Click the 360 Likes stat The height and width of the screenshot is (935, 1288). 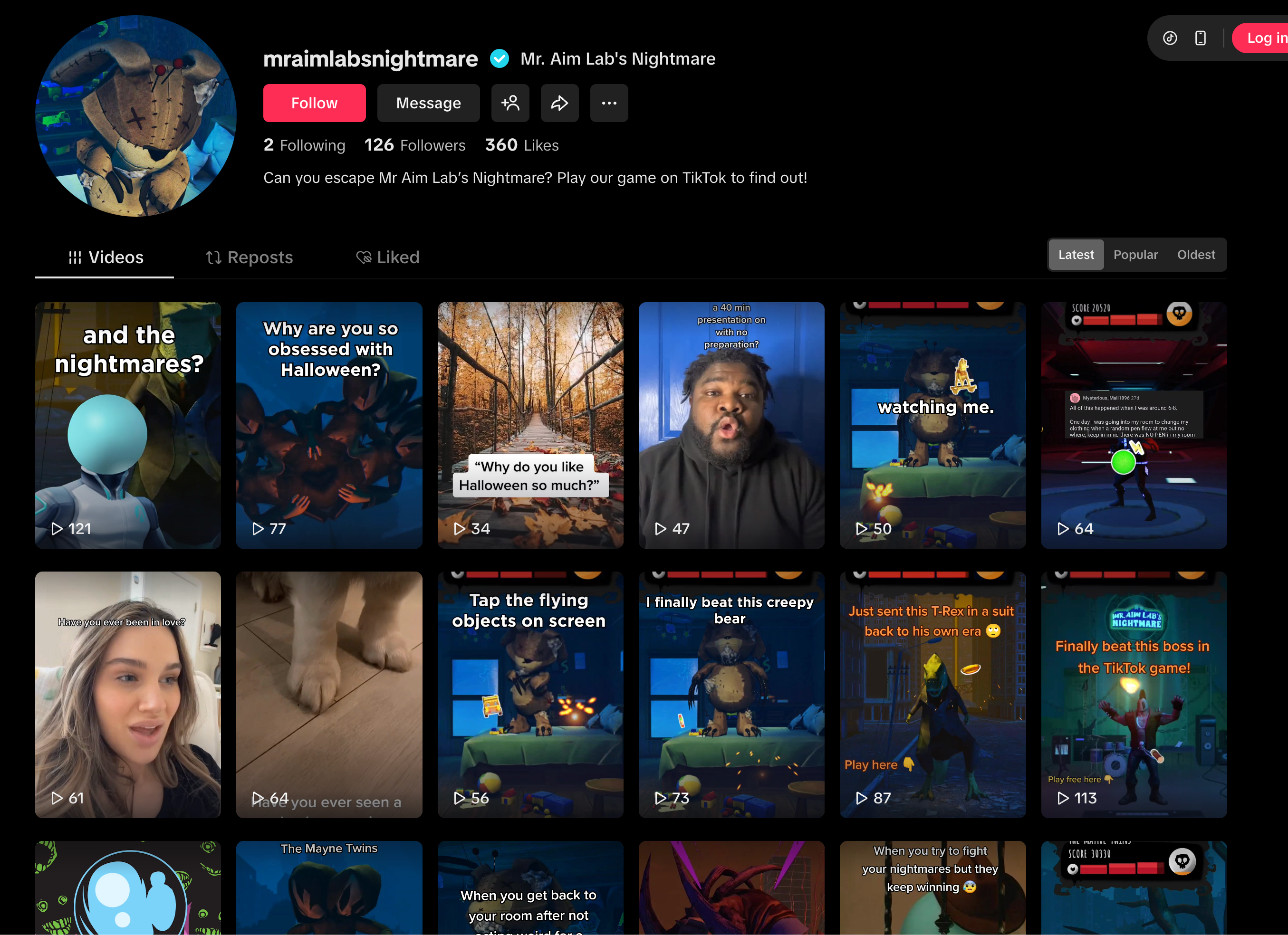[x=521, y=145]
